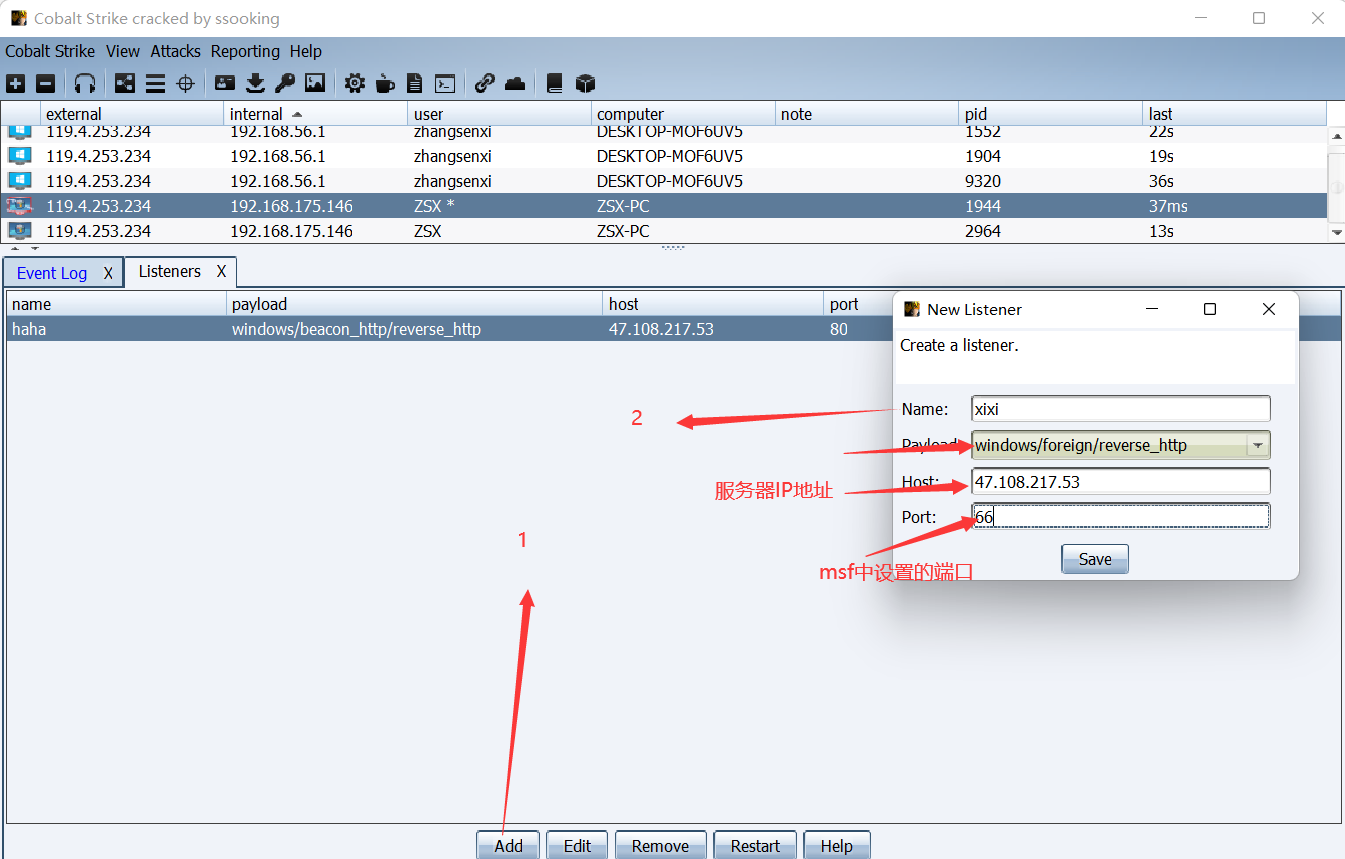Open the Help menu

coord(306,51)
